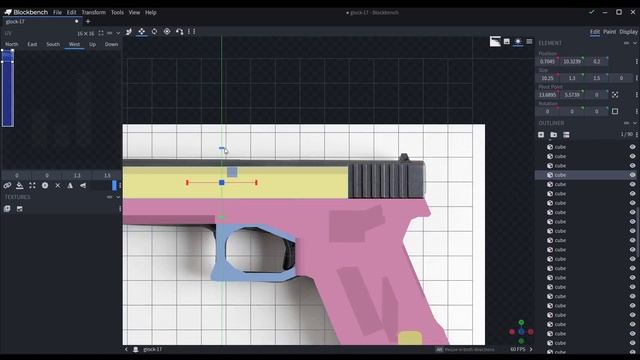Switch UV face to Down tab

tap(111, 44)
